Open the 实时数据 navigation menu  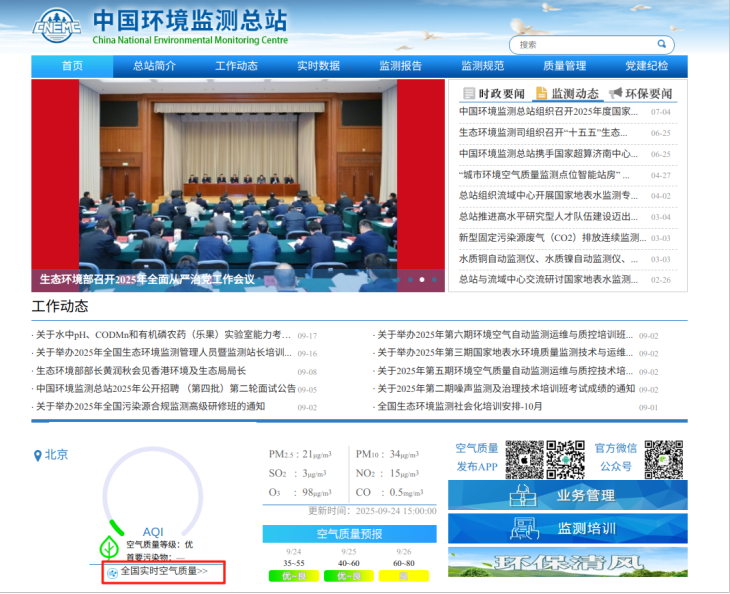pyautogui.click(x=318, y=66)
